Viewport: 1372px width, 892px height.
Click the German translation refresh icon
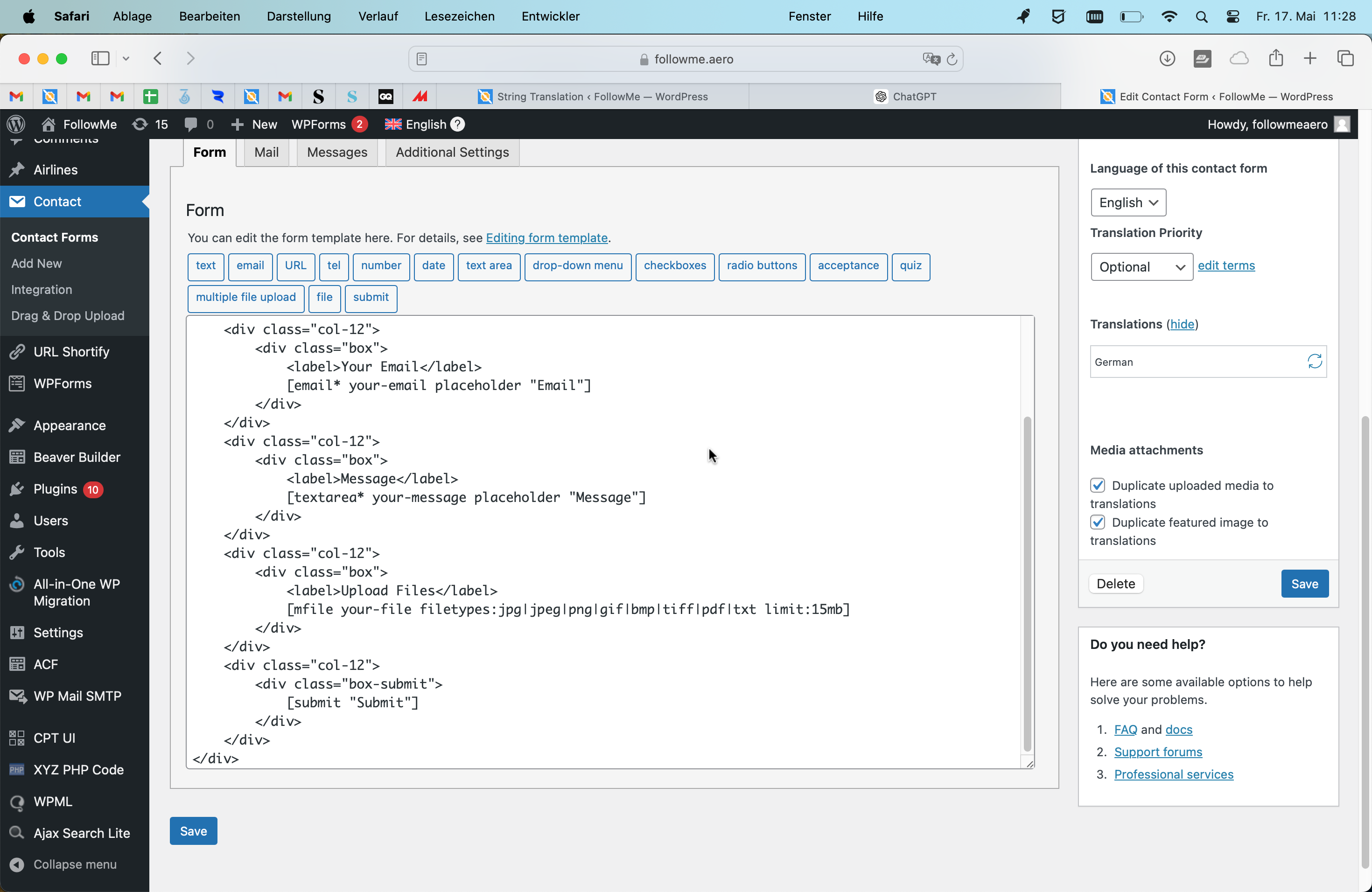pyautogui.click(x=1314, y=362)
